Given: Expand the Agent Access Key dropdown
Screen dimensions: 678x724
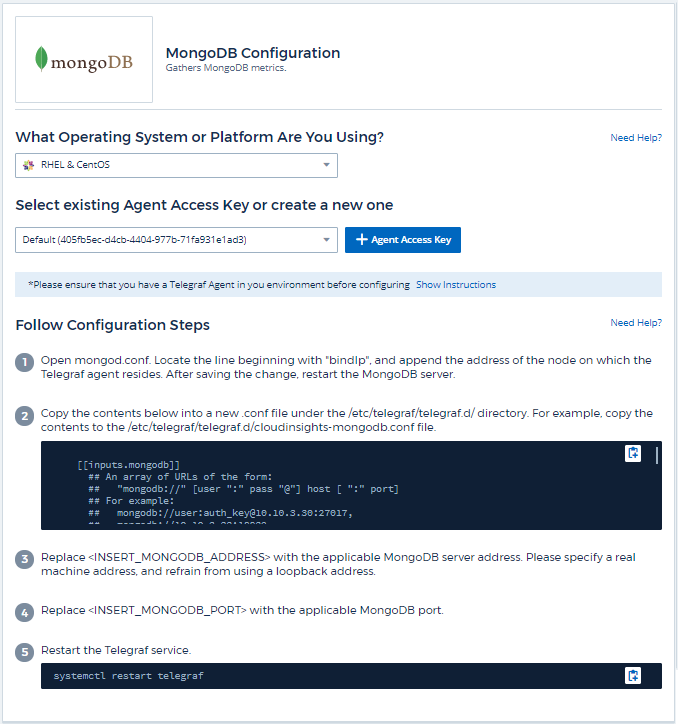Looking at the screenshot, I should (177, 240).
